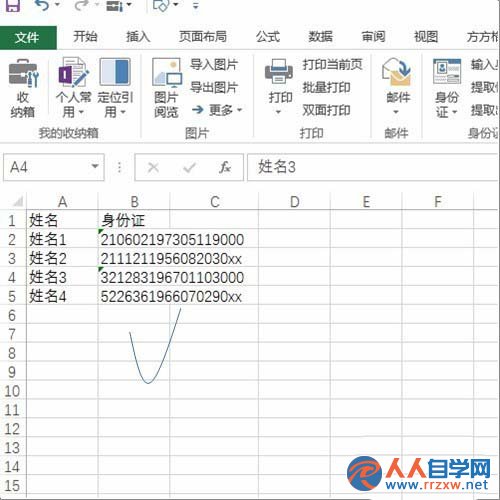Click the 个人常用 icon

73,72
